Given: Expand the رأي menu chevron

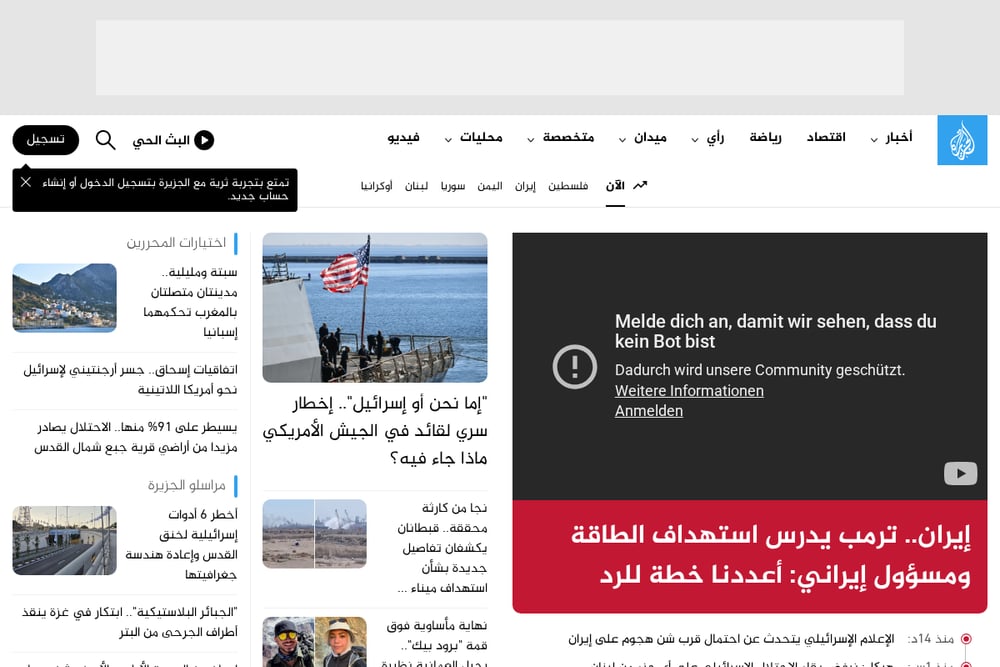Looking at the screenshot, I should (x=695, y=140).
